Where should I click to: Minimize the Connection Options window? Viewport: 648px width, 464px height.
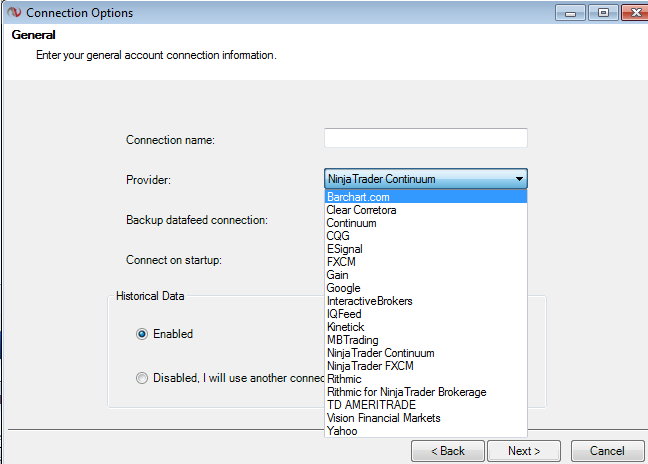[x=570, y=13]
